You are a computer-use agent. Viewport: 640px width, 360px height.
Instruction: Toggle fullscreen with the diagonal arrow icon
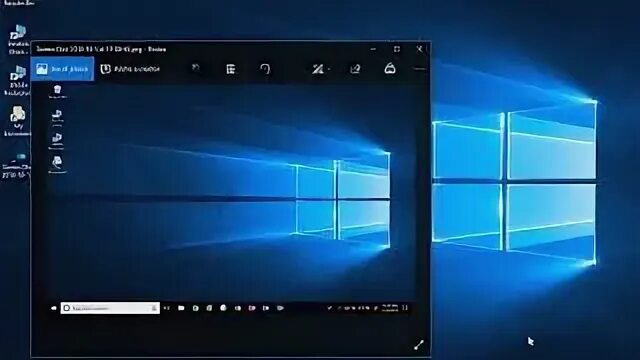[x=419, y=345]
